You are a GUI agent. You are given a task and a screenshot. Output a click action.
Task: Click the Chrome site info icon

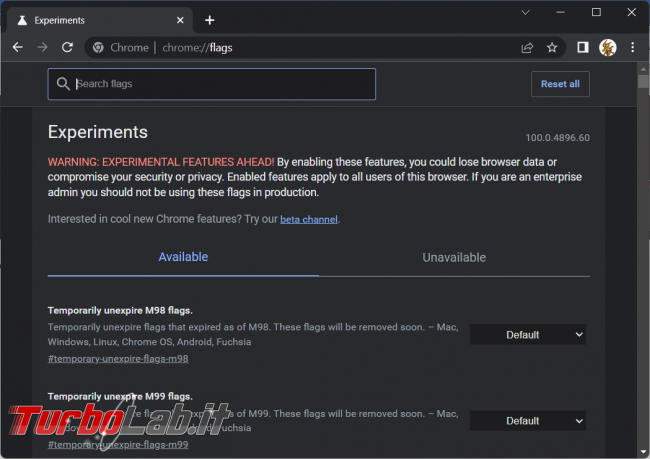pyautogui.click(x=98, y=48)
